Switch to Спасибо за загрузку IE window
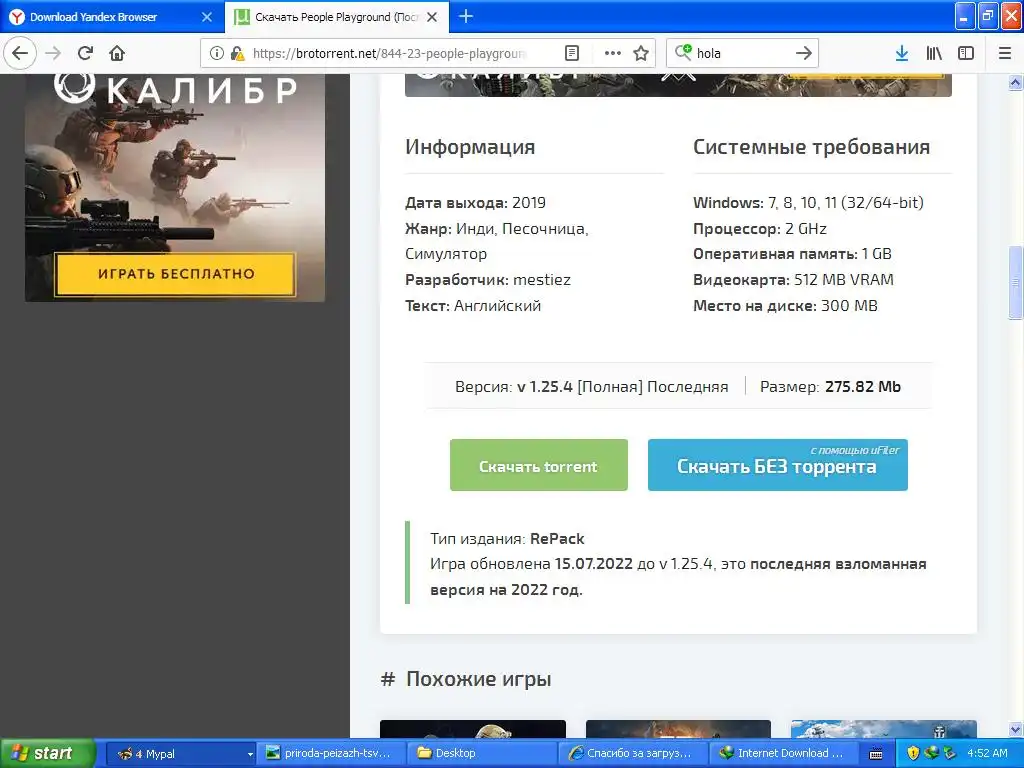Screen dimensions: 1024x768 pos(633,754)
